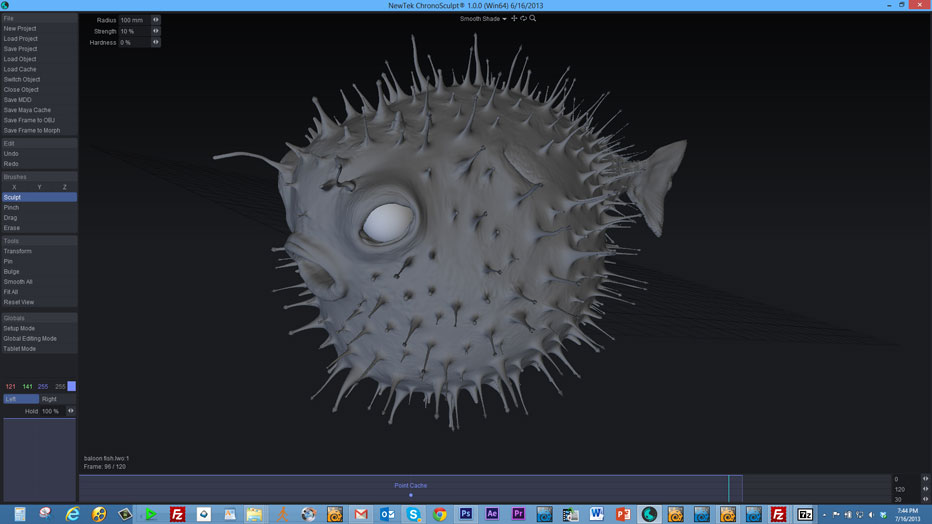Click the Hold value slider arrows
Image resolution: width=932 pixels, height=524 pixels.
point(70,411)
